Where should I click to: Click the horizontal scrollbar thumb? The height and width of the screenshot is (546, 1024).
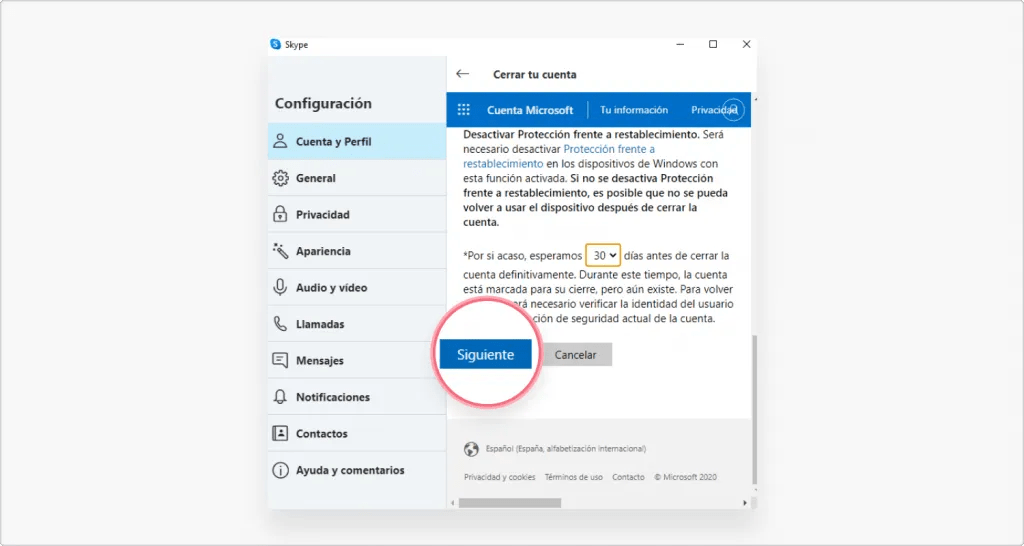(x=509, y=503)
